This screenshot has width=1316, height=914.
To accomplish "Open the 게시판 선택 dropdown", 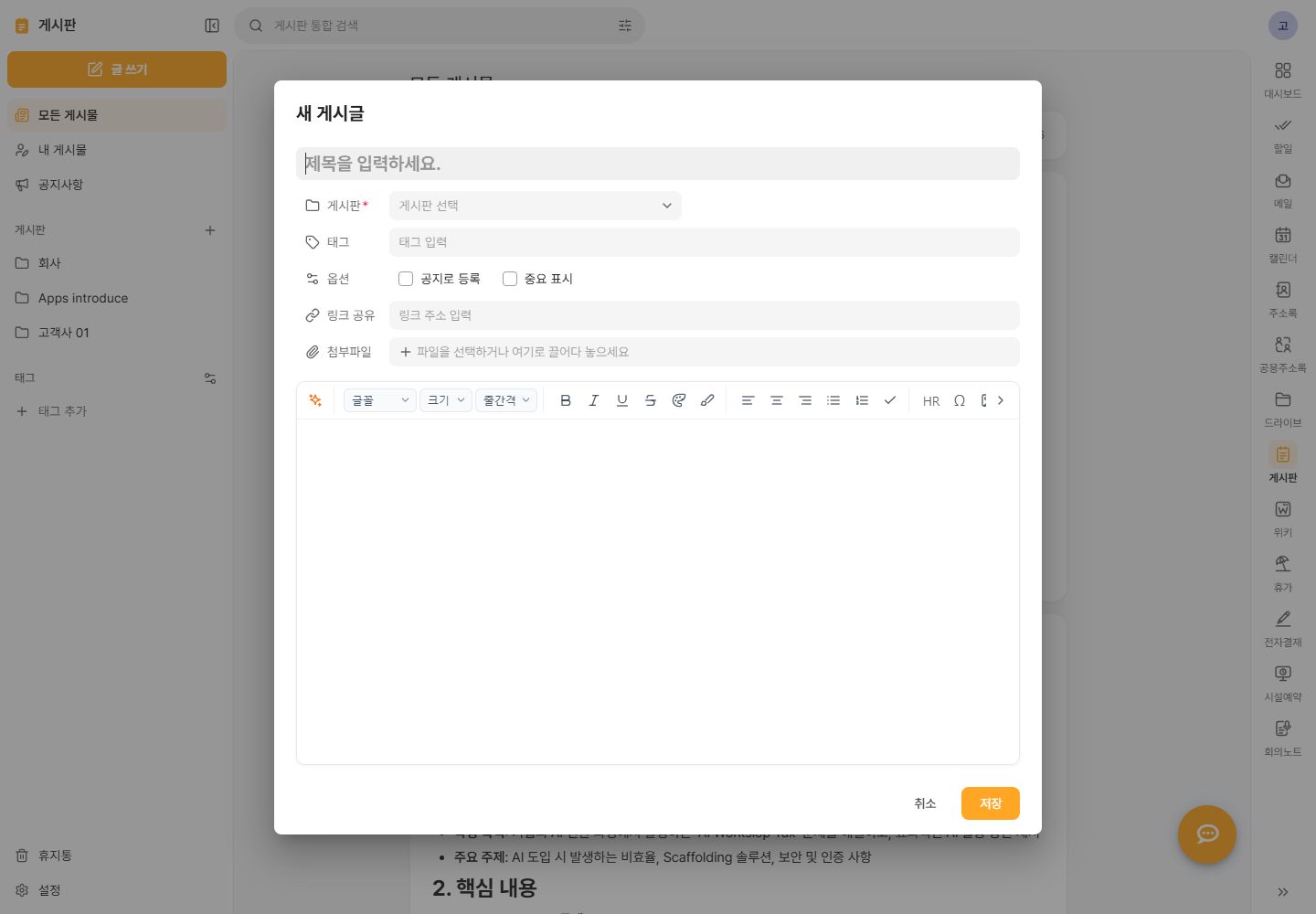I will click(x=536, y=206).
